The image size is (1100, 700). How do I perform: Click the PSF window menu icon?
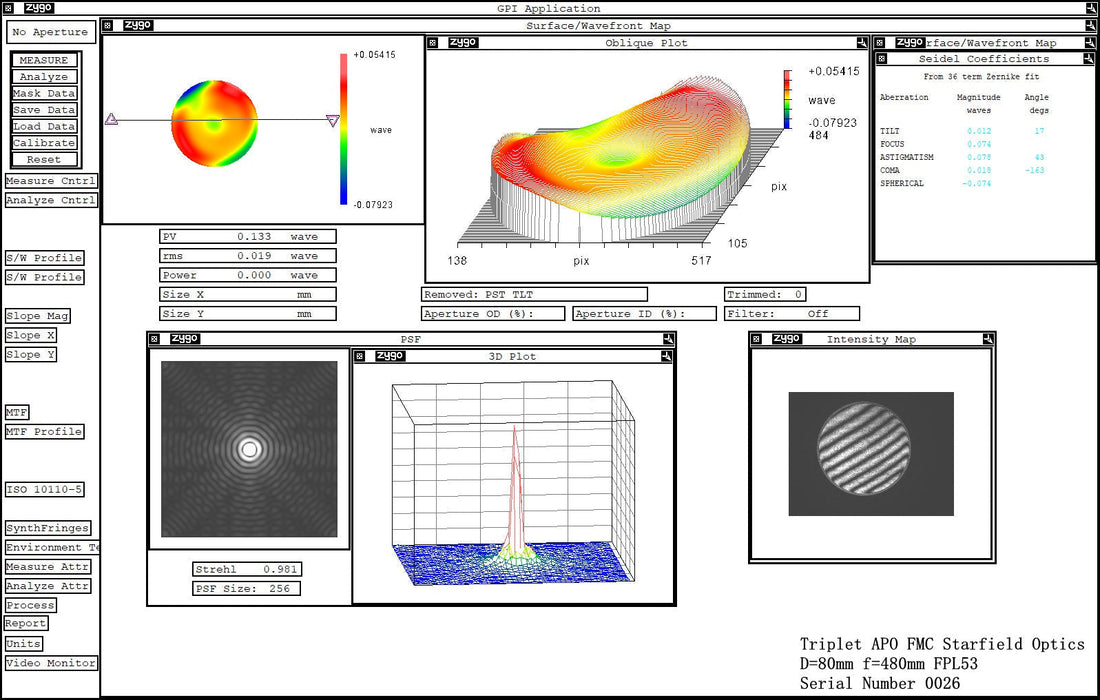(x=154, y=339)
